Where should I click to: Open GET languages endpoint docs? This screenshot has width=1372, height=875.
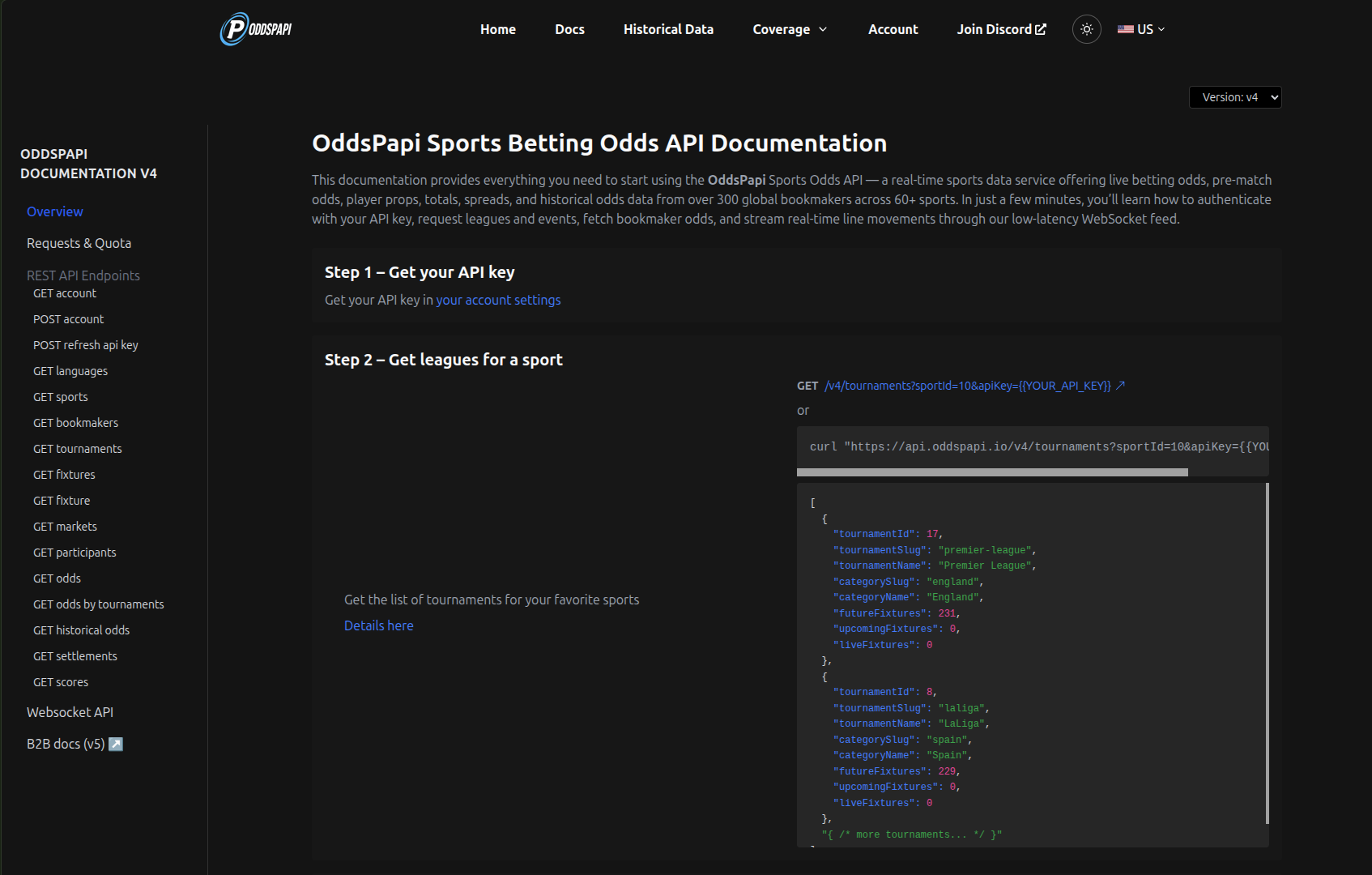point(70,371)
